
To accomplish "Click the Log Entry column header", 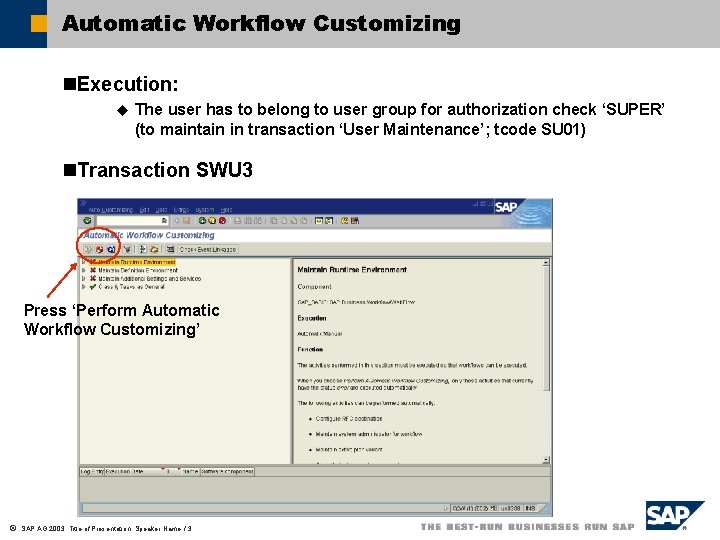I will pyautogui.click(x=92, y=472).
